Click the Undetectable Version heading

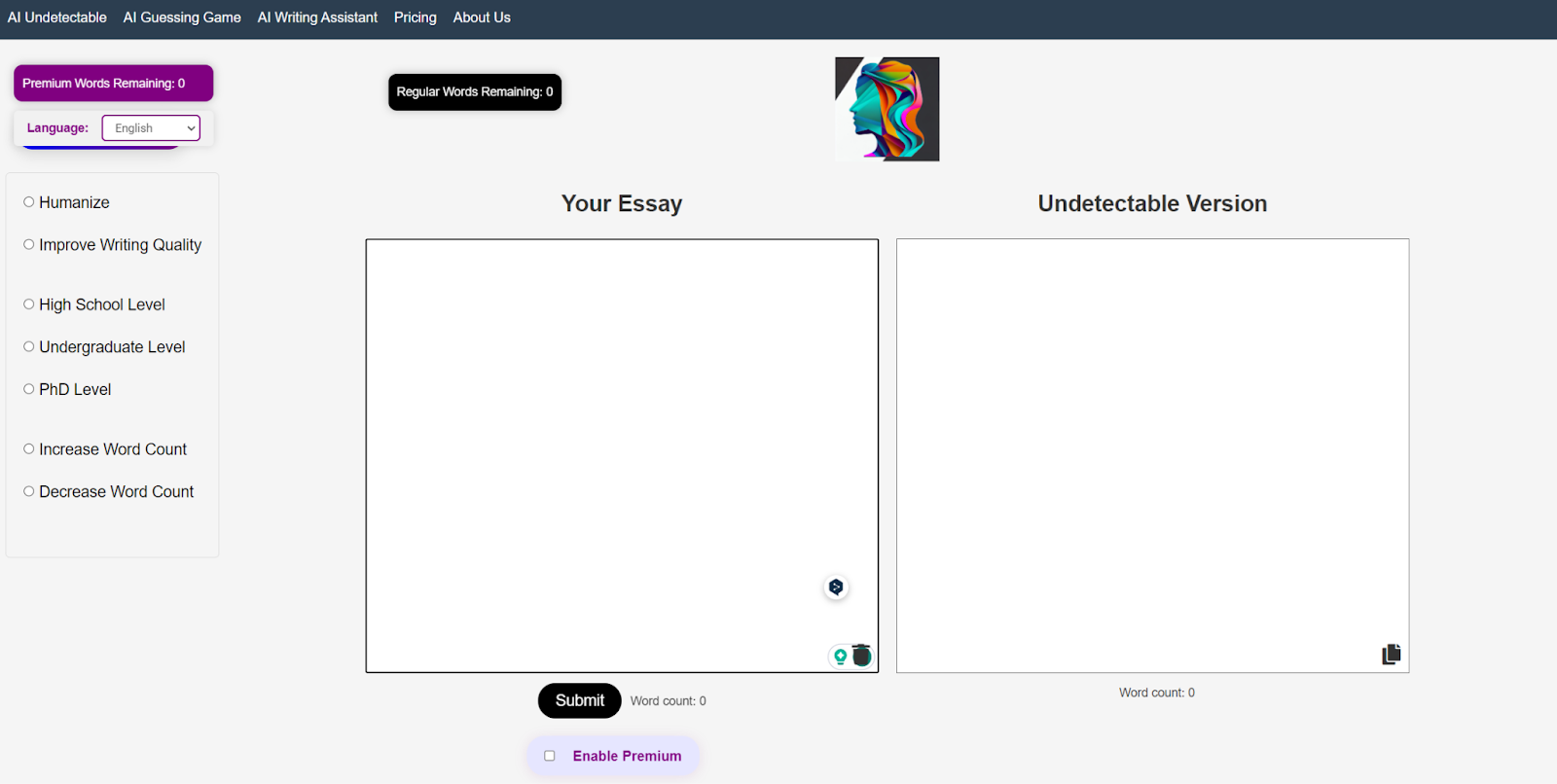(1152, 203)
